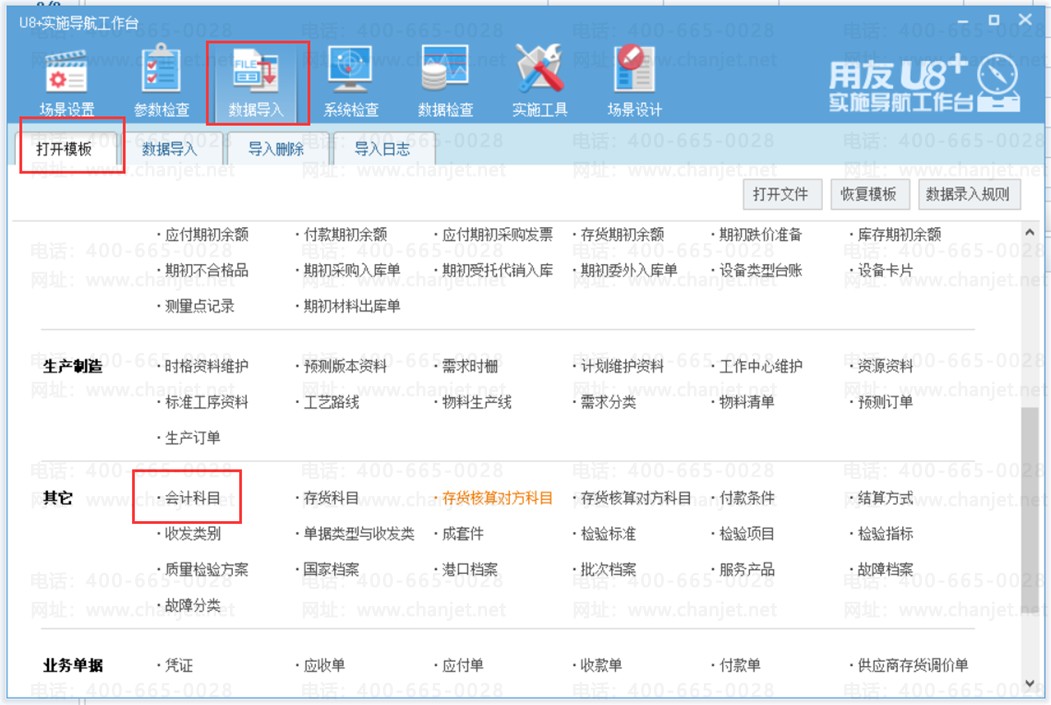1051x705 pixels.
Task: Open the 凭证 template under 业务单据
Action: click(179, 665)
